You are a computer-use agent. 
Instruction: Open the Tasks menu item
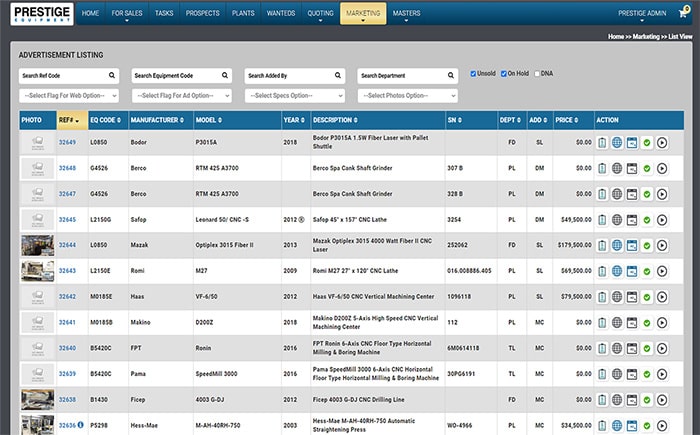(x=164, y=13)
